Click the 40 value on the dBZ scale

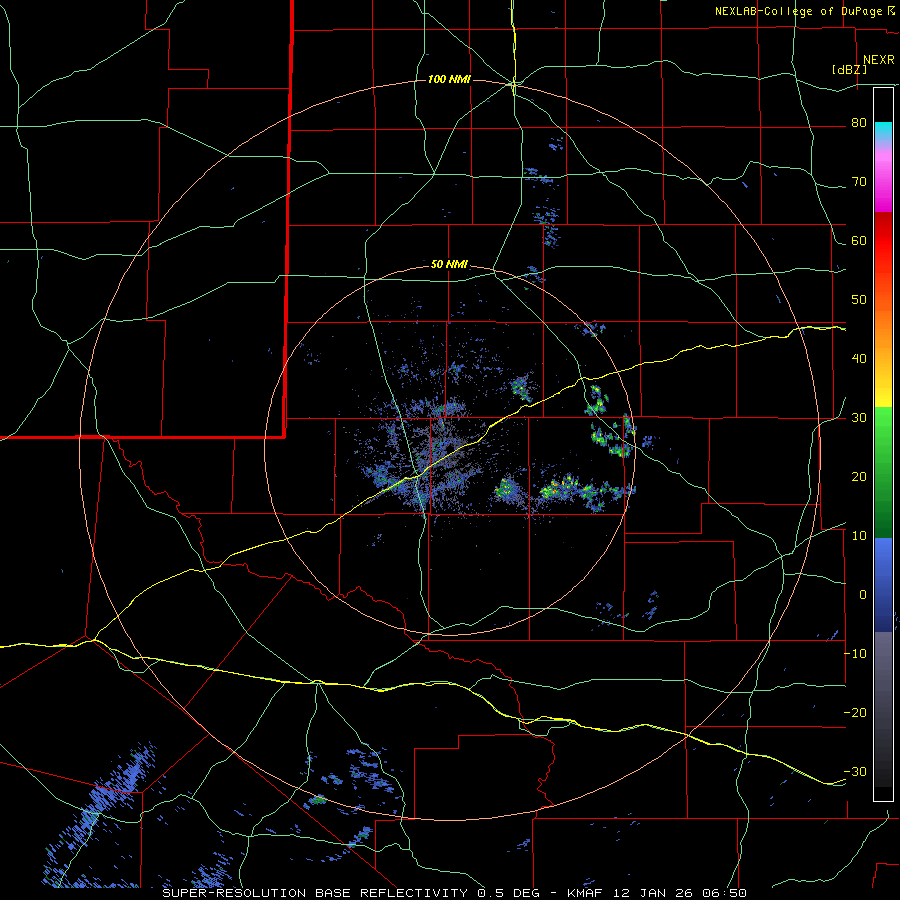point(859,359)
